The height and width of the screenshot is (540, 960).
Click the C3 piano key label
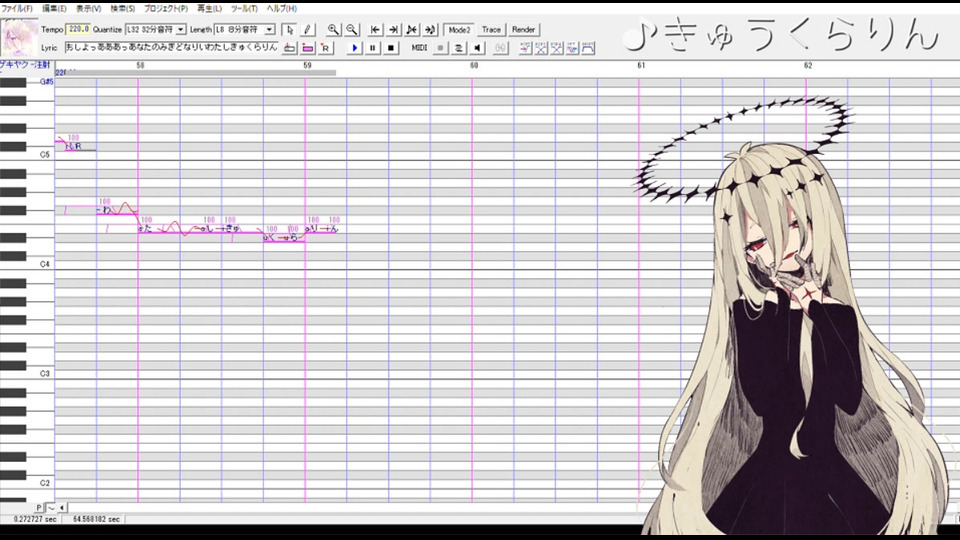(44, 373)
